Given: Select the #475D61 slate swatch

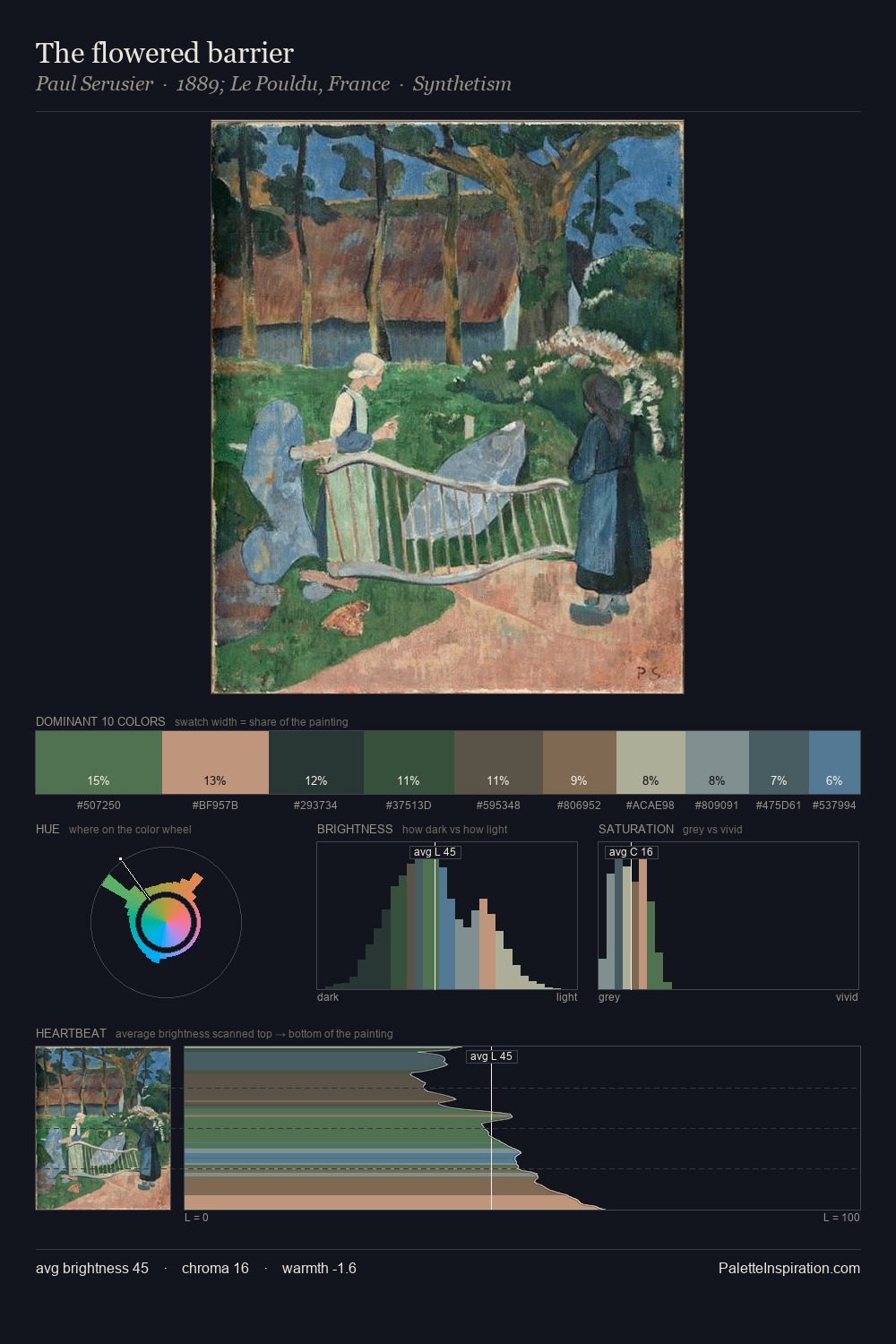Looking at the screenshot, I should 779,762.
